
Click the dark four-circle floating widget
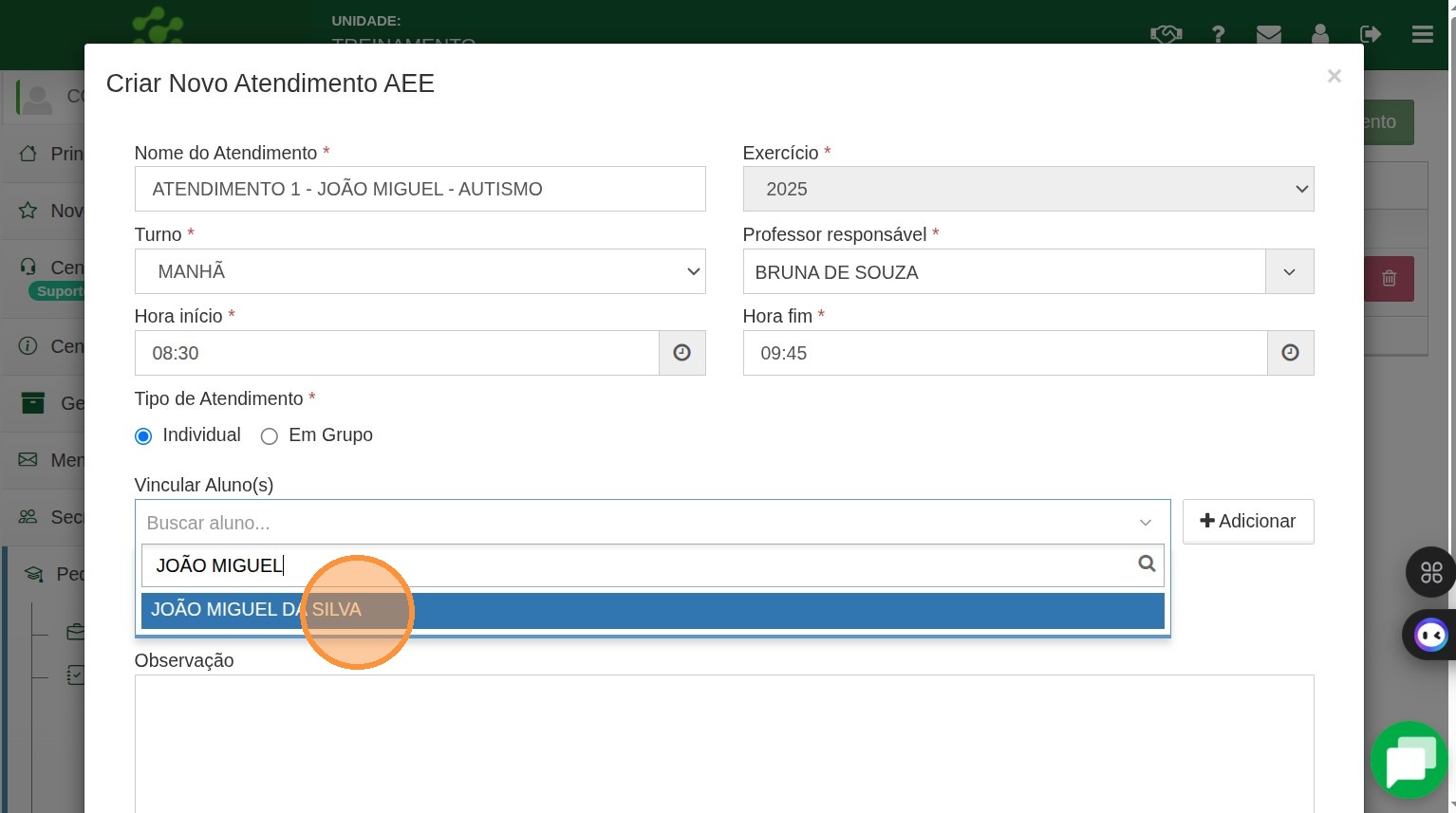point(1430,572)
